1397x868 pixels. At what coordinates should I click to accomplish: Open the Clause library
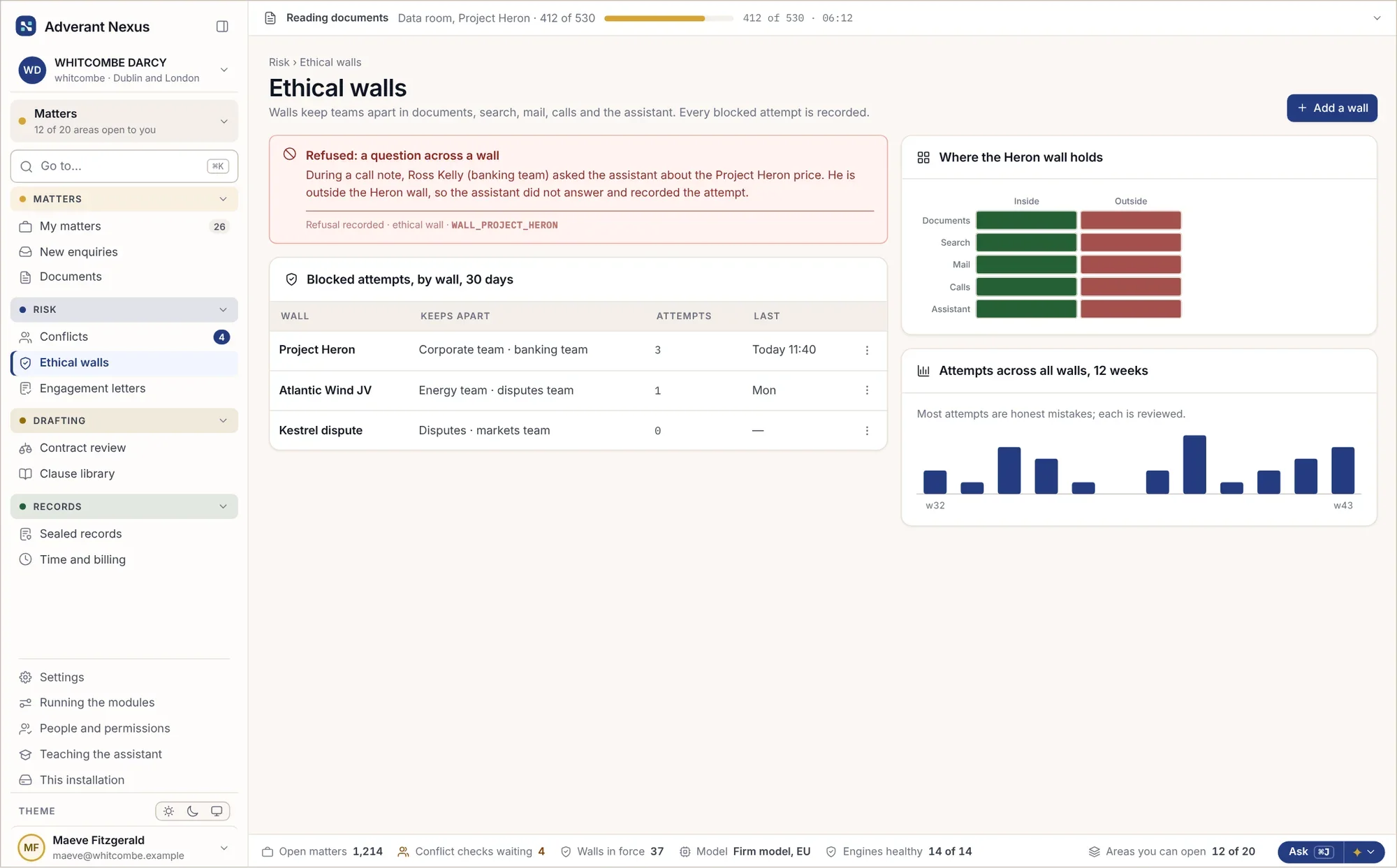pyautogui.click(x=124, y=473)
